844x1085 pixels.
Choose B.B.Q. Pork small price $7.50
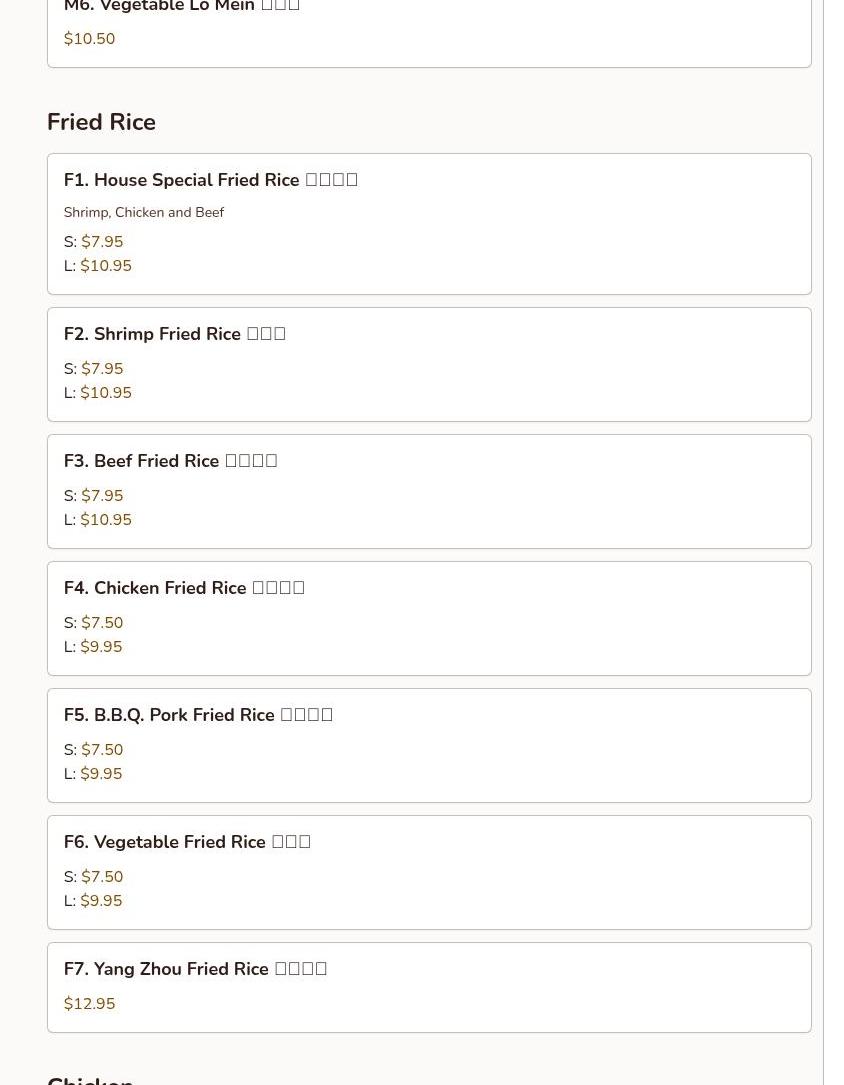pyautogui.click(x=102, y=750)
